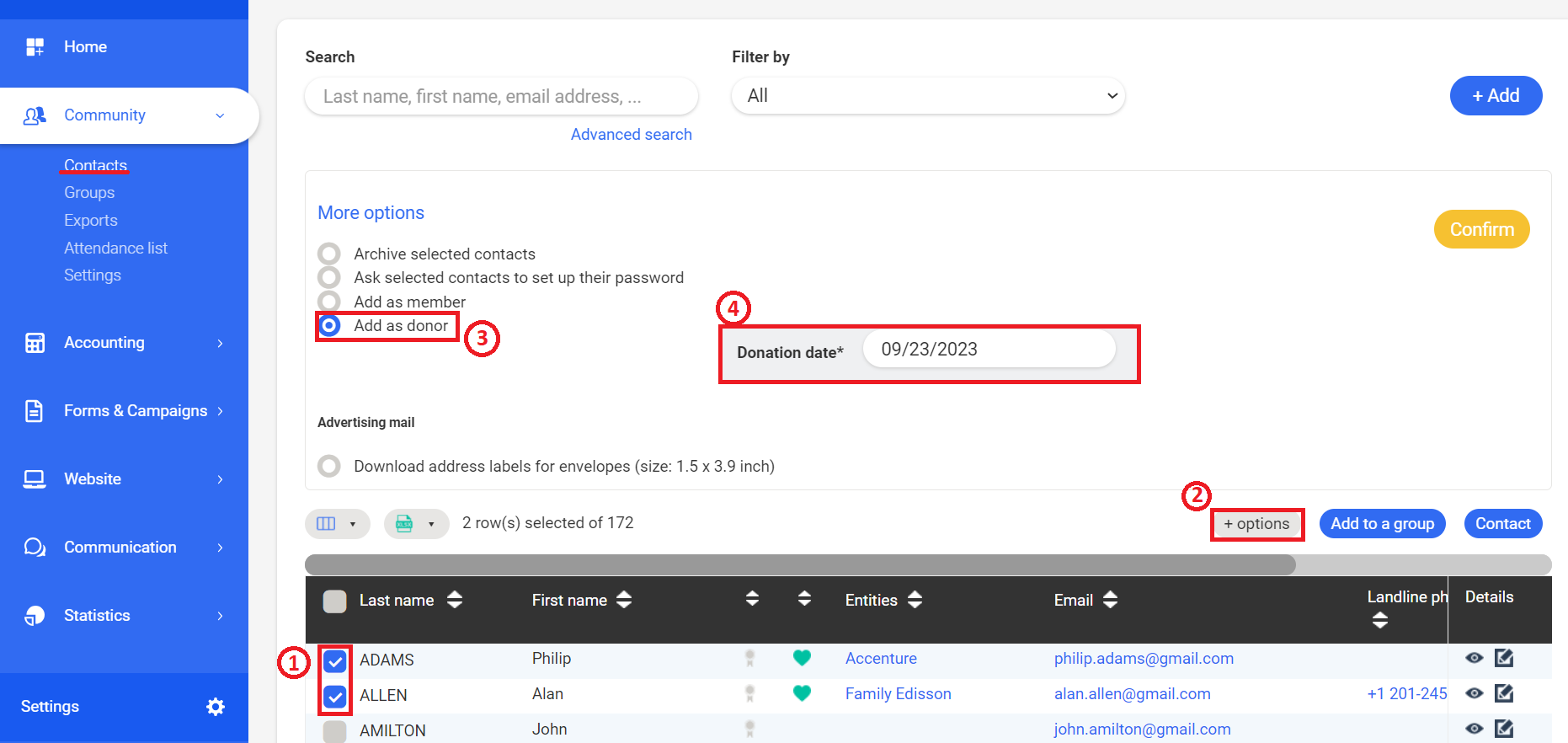Open the columns display dropdown arrow
1568x743 pixels.
[353, 524]
